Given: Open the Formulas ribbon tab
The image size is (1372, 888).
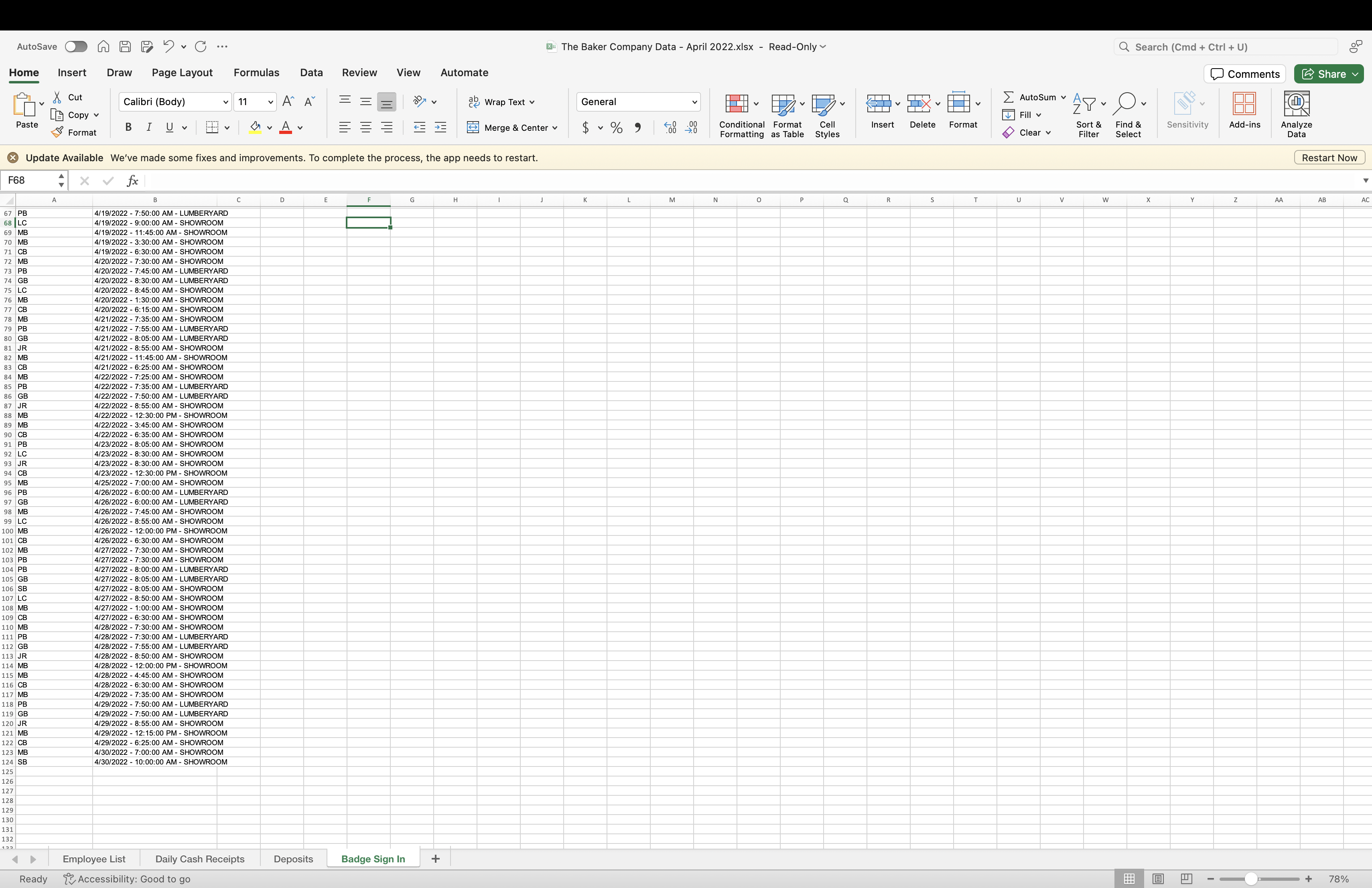Looking at the screenshot, I should 256,73.
